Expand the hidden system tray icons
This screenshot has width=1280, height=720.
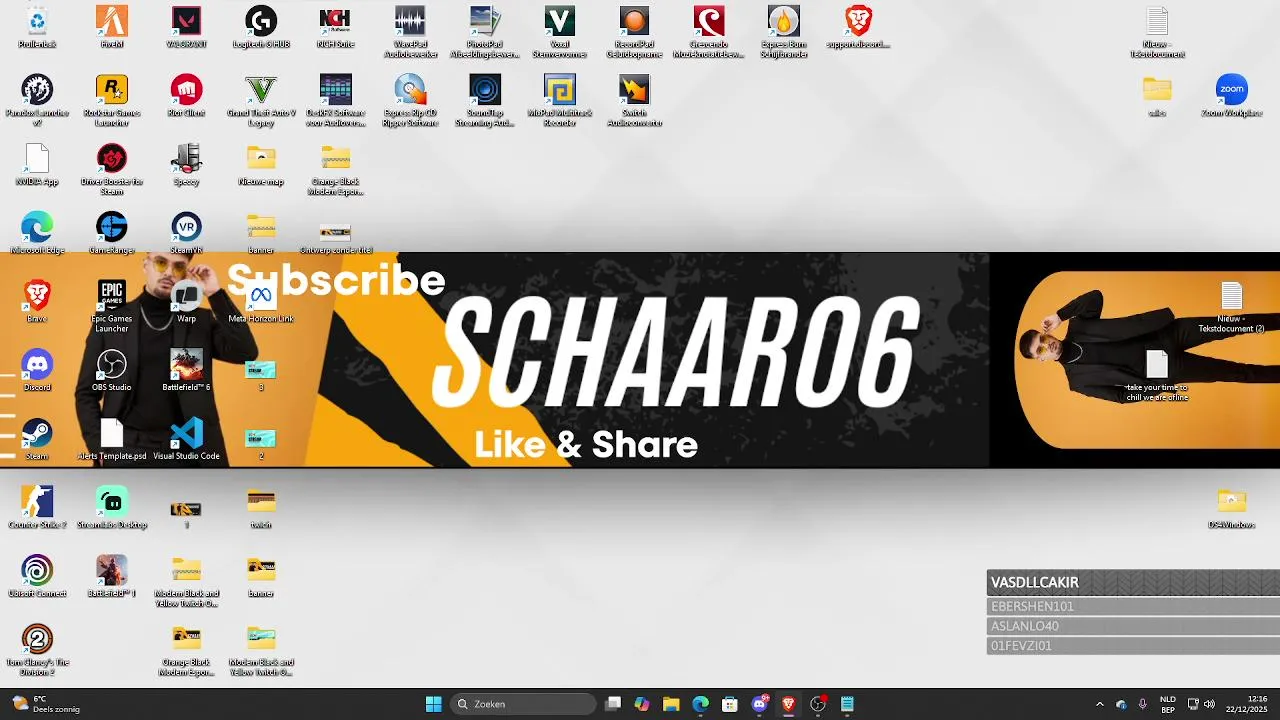(x=1100, y=704)
